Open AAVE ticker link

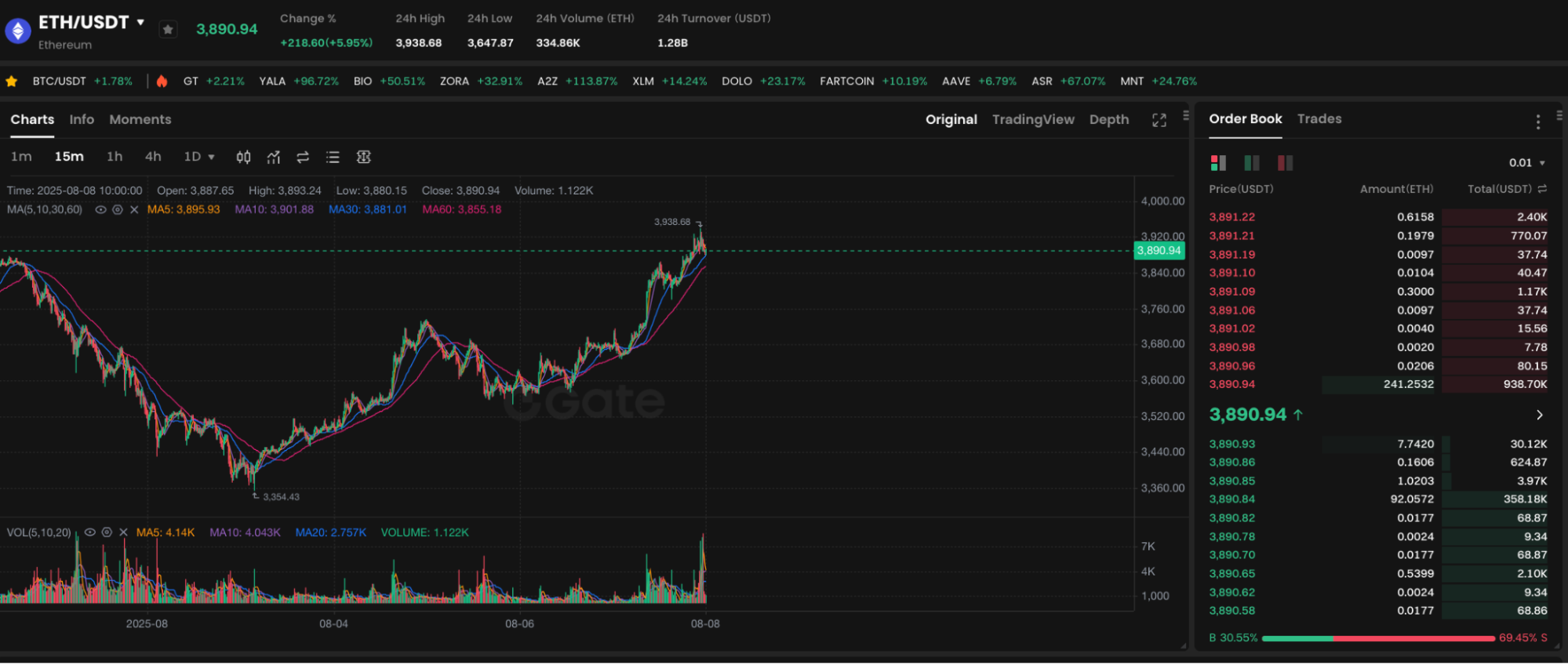click(979, 82)
